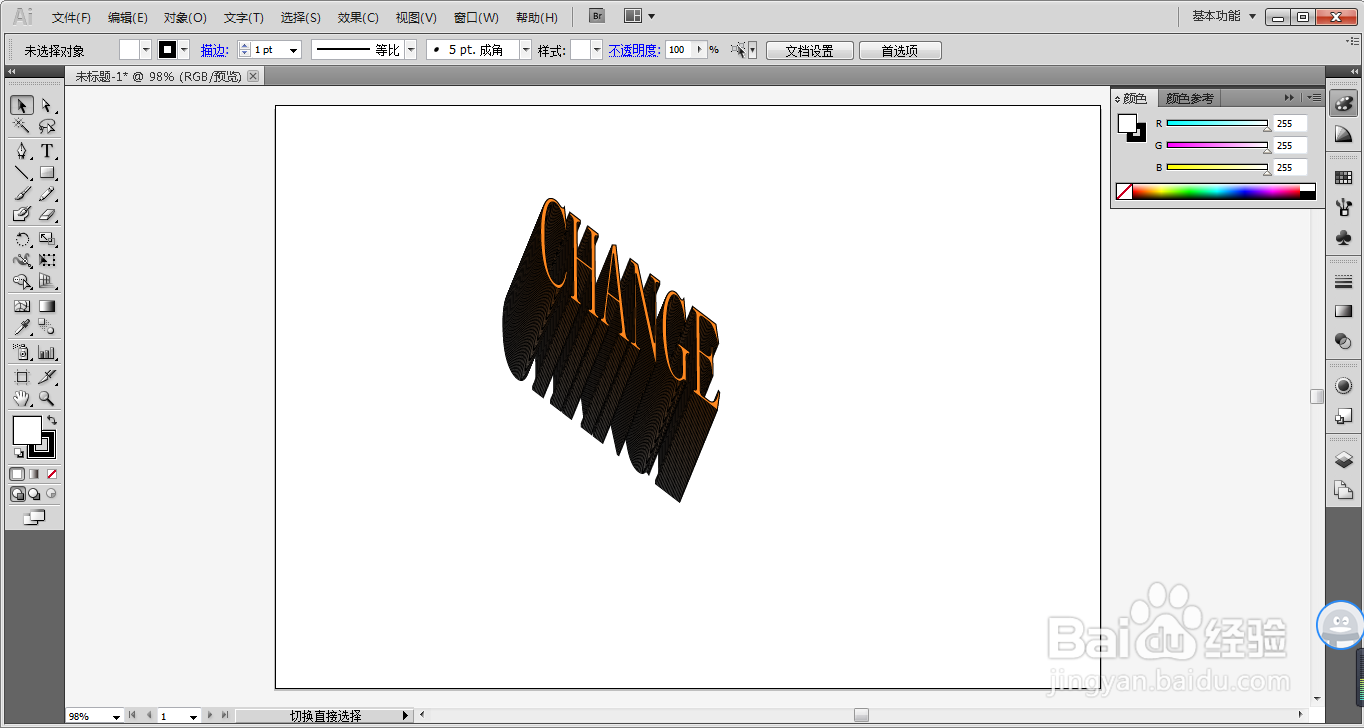Select the Zoom magnifier tool
Image resolution: width=1364 pixels, height=728 pixels.
click(x=46, y=398)
